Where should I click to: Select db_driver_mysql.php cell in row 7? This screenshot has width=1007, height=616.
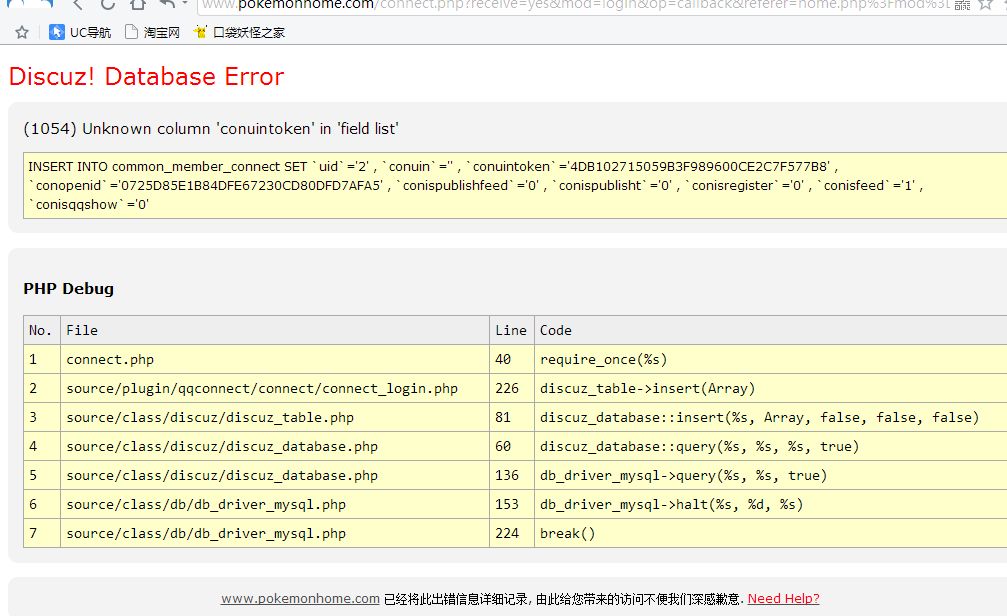pyautogui.click(x=275, y=532)
